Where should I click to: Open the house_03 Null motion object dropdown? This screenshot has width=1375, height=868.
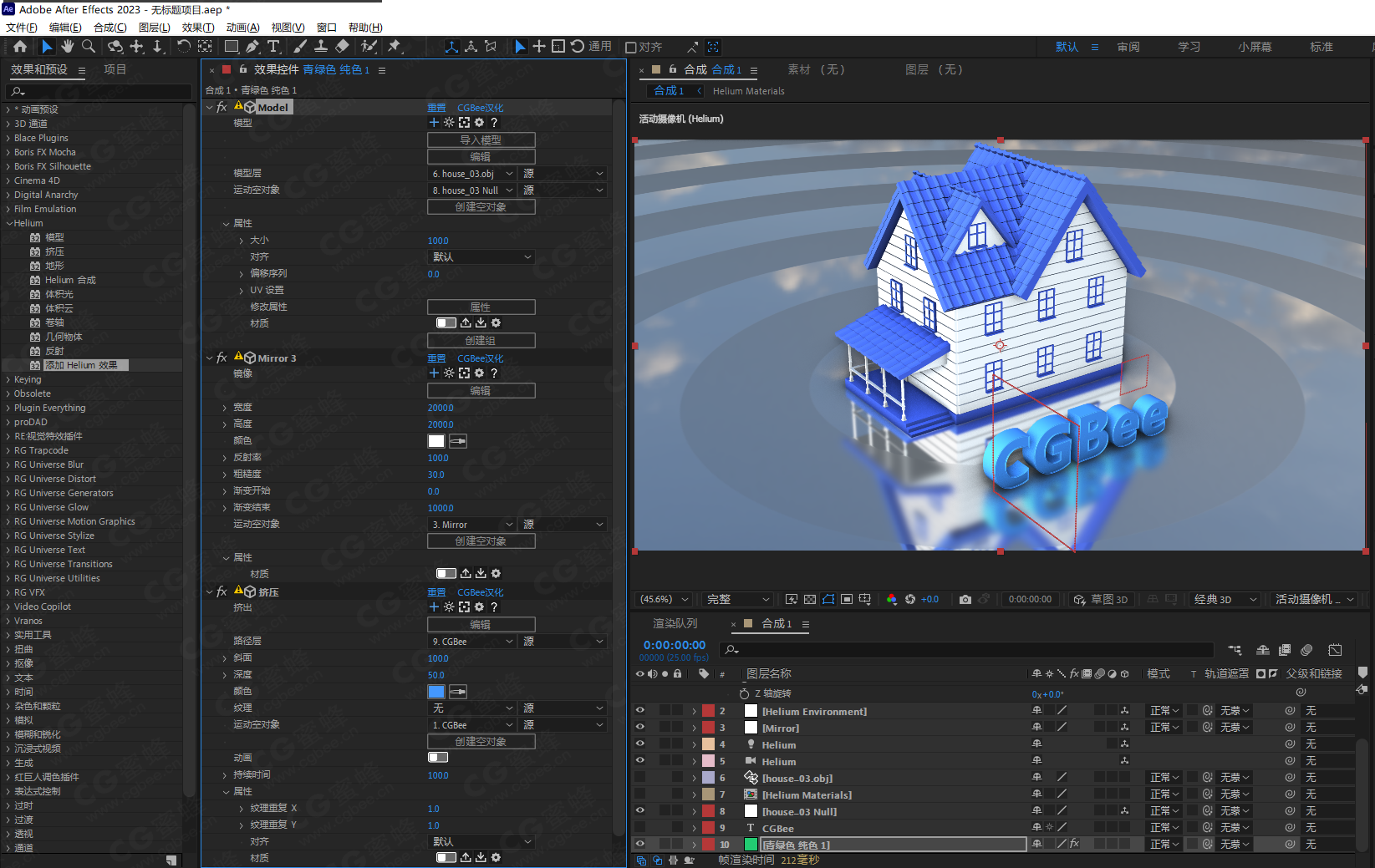(x=472, y=190)
